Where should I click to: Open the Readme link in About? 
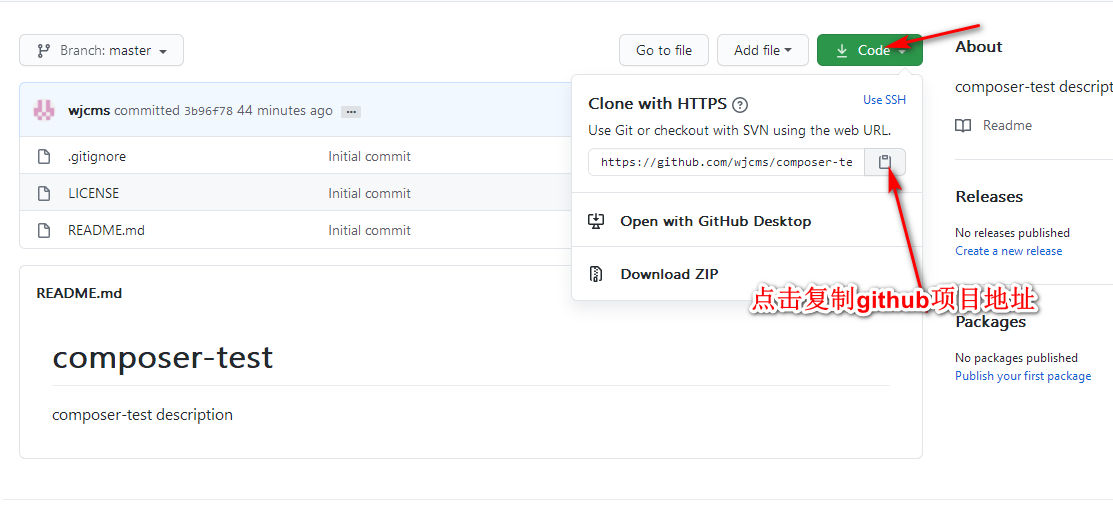click(x=1007, y=126)
